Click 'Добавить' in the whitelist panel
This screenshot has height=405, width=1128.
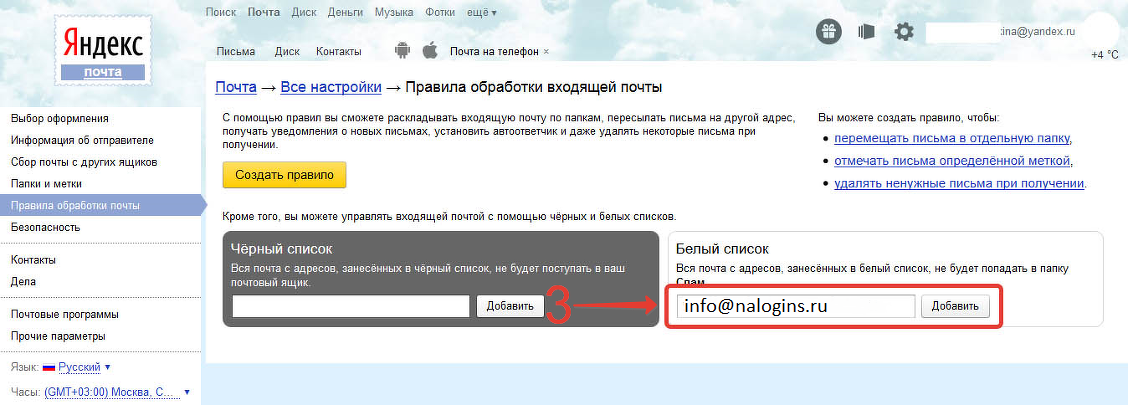point(955,306)
